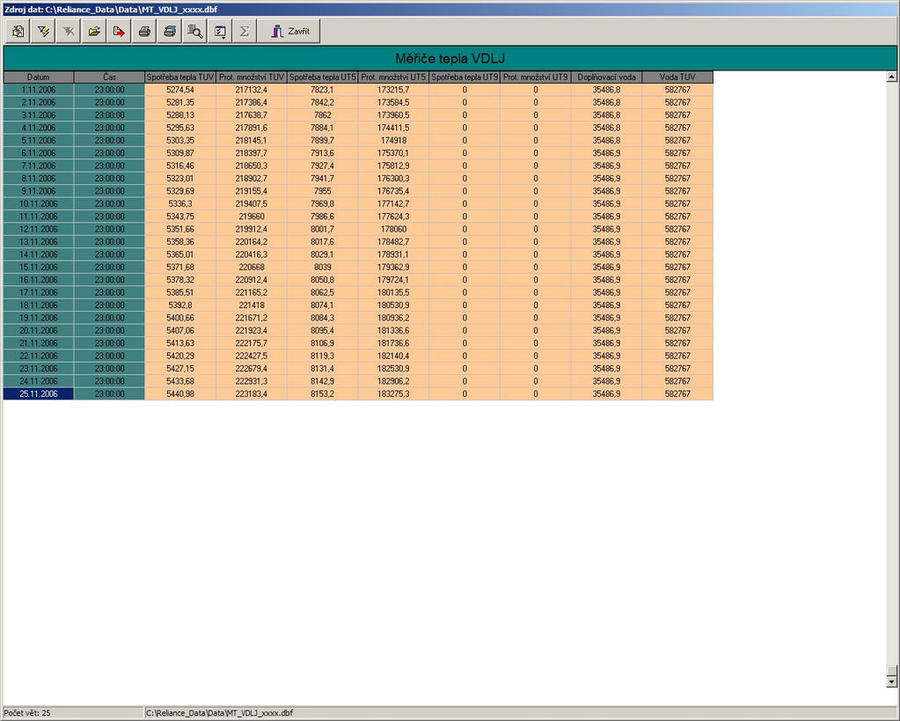
Task: Click the Doplňovací voda column header
Action: (x=607, y=77)
